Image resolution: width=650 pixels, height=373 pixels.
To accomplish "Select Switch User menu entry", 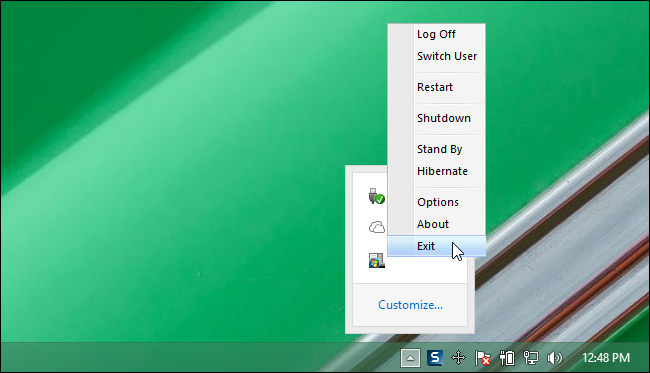I will [436, 56].
